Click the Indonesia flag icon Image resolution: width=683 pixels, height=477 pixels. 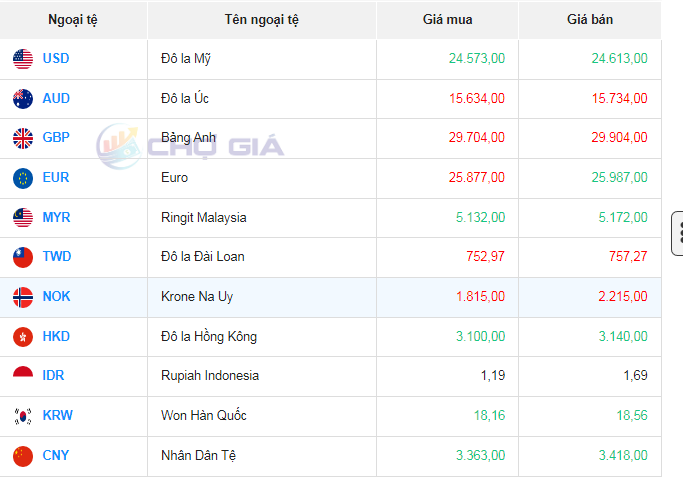pyautogui.click(x=23, y=376)
